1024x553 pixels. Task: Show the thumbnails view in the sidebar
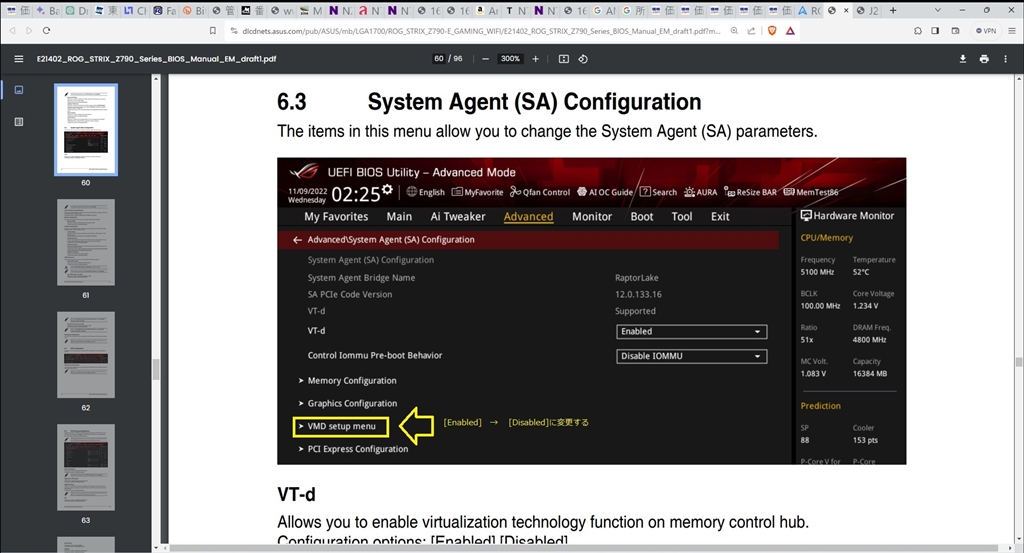coord(18,89)
